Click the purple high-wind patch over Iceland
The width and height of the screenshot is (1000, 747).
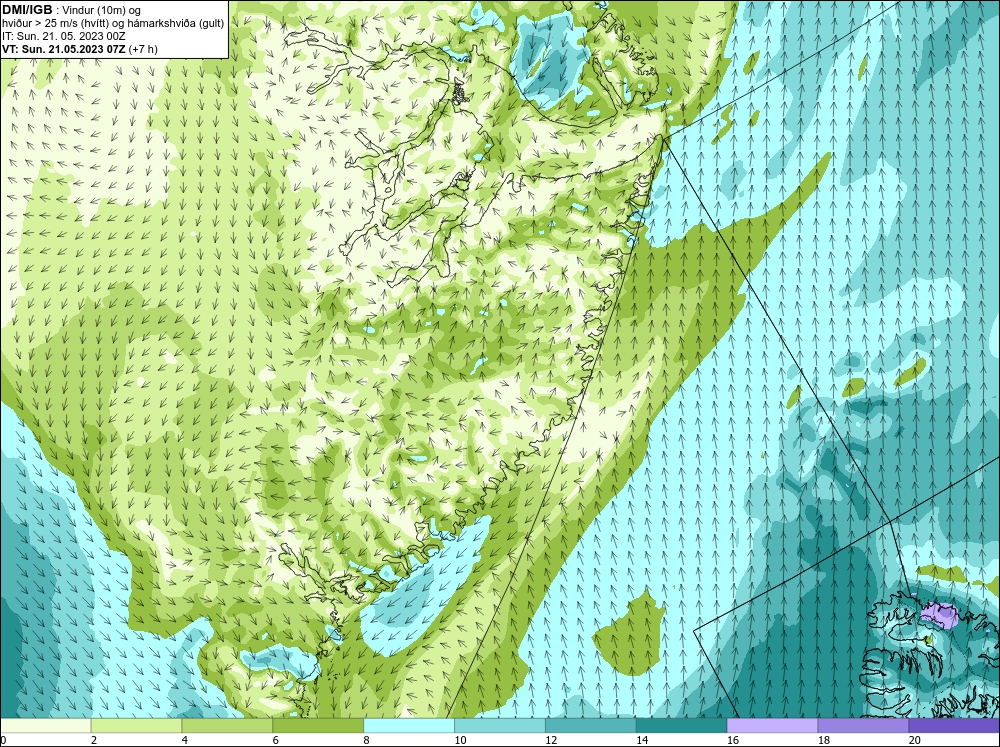tap(940, 615)
